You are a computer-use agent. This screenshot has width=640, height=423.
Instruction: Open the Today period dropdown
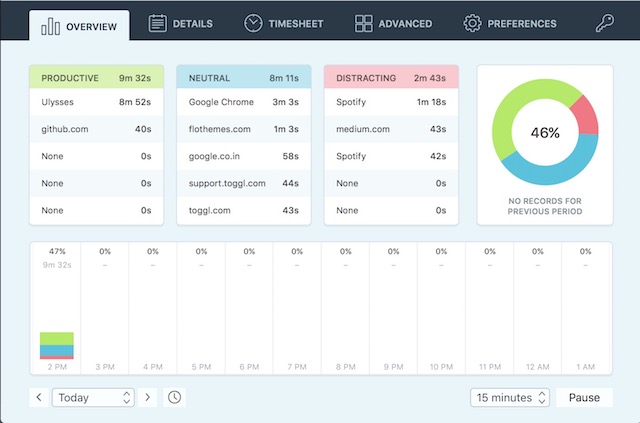click(x=94, y=397)
